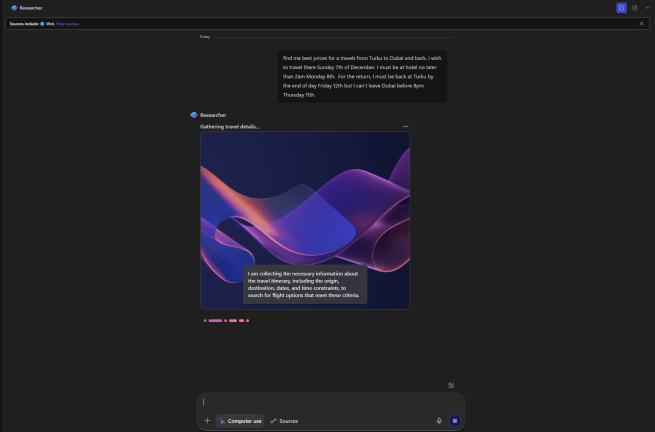
Task: Stop the response with the square button
Action: [x=455, y=421]
